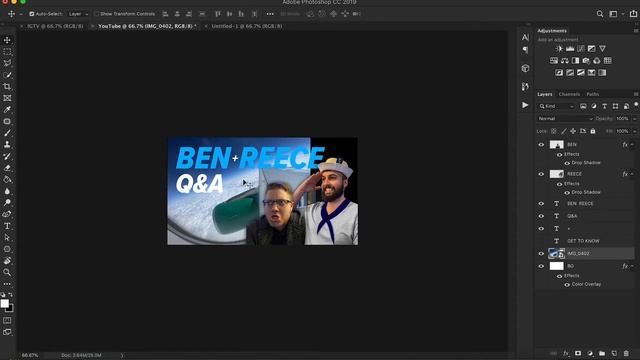
Task: Add layer mask button at panel bottom
Action: pos(578,353)
